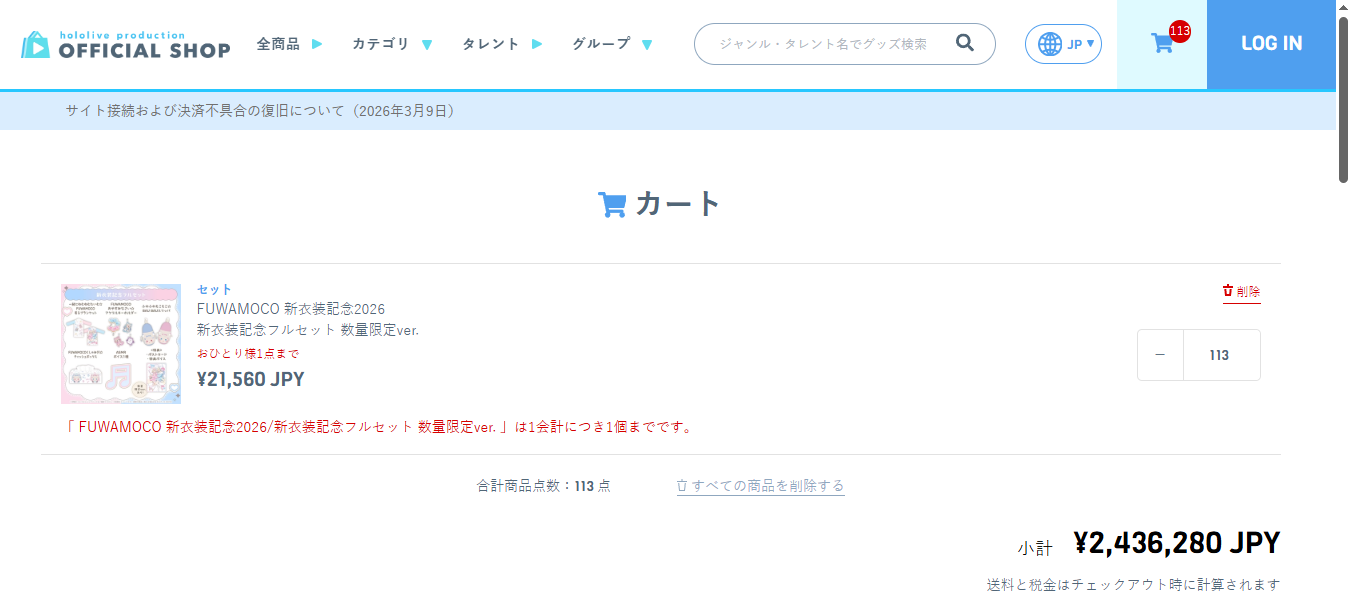Click the ¥21,560 JPY price text
The height and width of the screenshot is (606, 1349).
point(251,379)
